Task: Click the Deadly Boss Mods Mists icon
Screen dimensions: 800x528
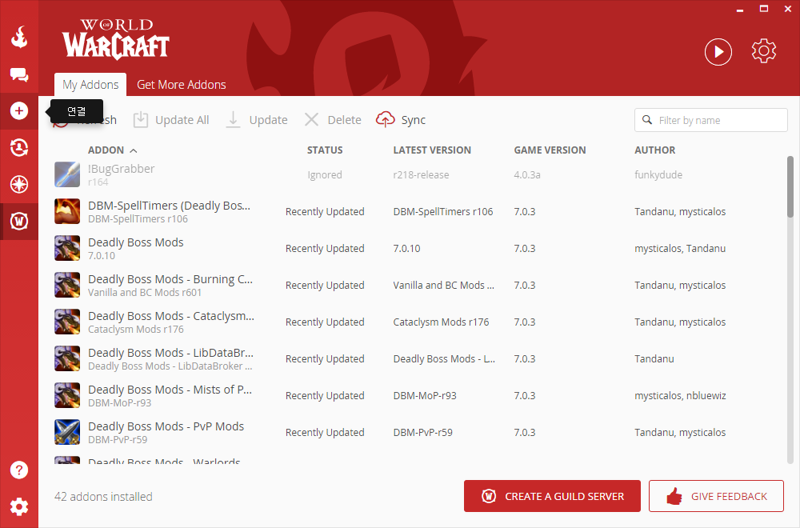Action: point(67,395)
